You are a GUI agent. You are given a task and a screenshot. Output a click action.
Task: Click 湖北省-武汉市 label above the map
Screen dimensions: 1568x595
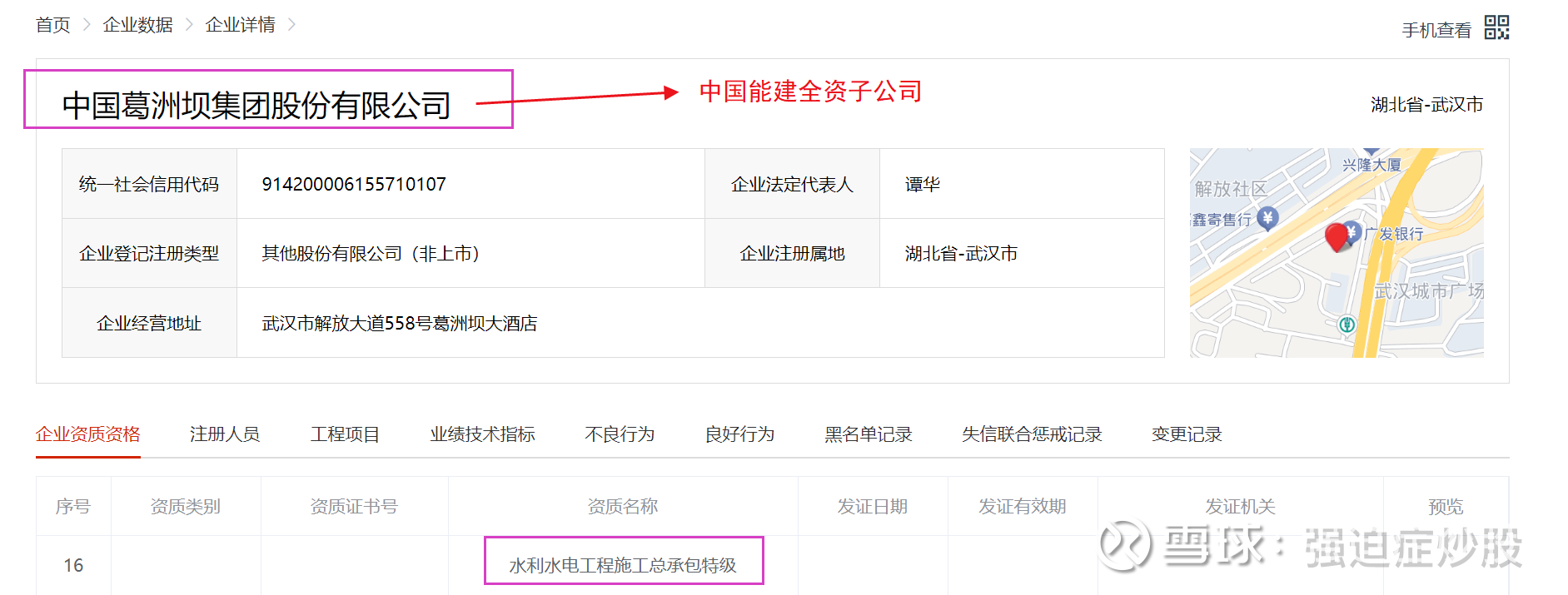coord(1427,104)
